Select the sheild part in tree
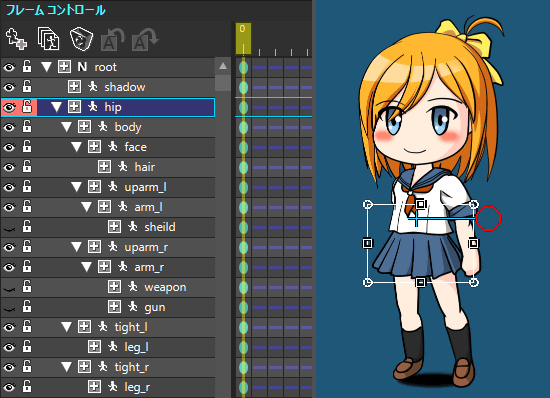This screenshot has height=398, width=550. pos(160,227)
